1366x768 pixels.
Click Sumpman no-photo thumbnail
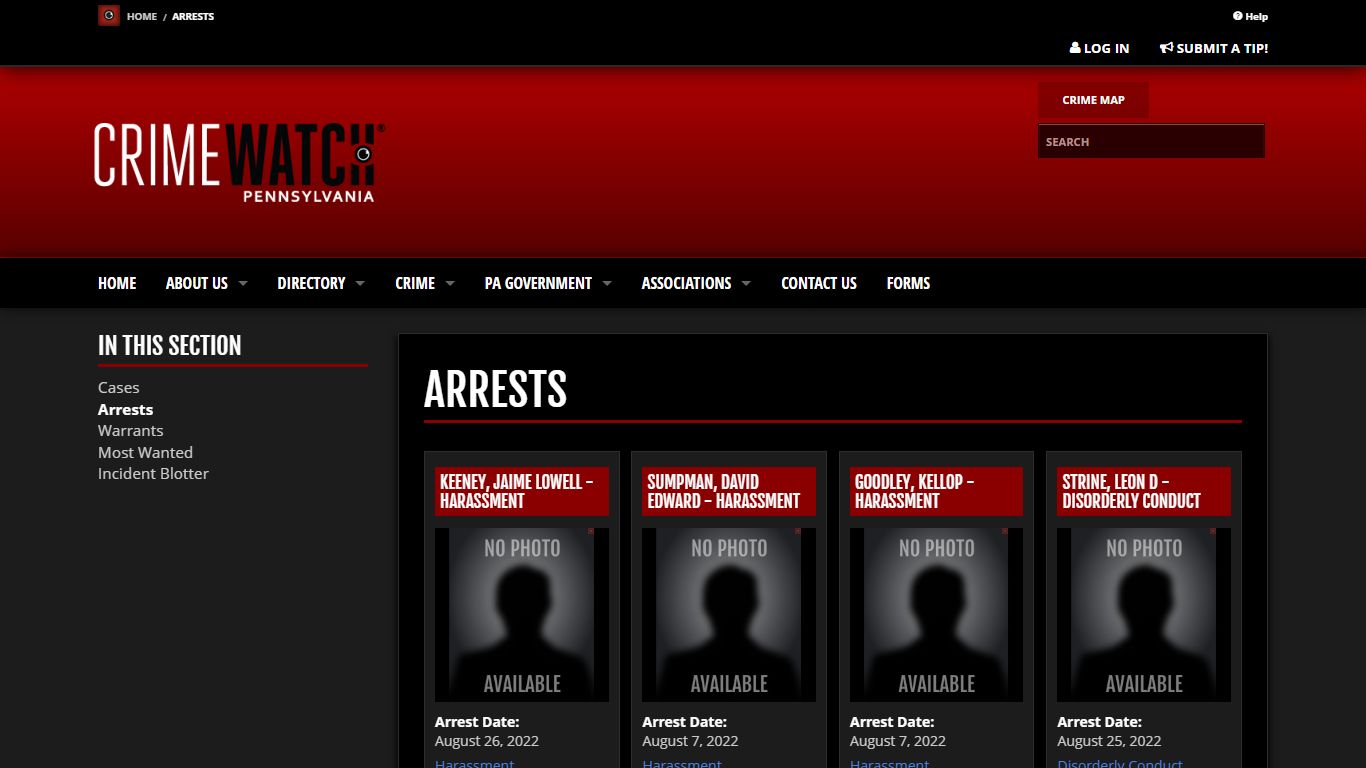point(729,615)
